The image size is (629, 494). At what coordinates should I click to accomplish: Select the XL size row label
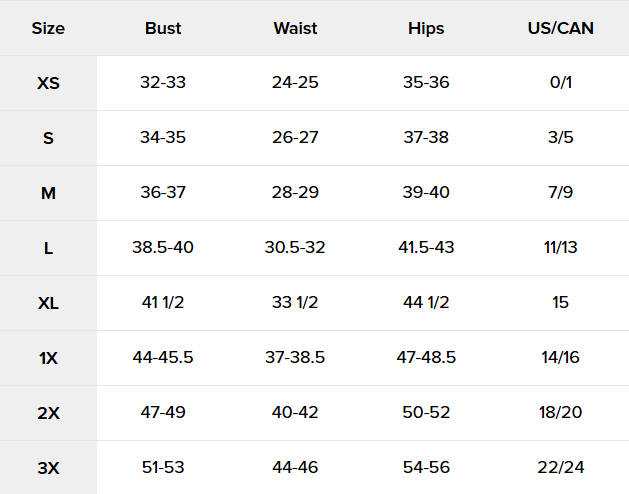tap(48, 303)
